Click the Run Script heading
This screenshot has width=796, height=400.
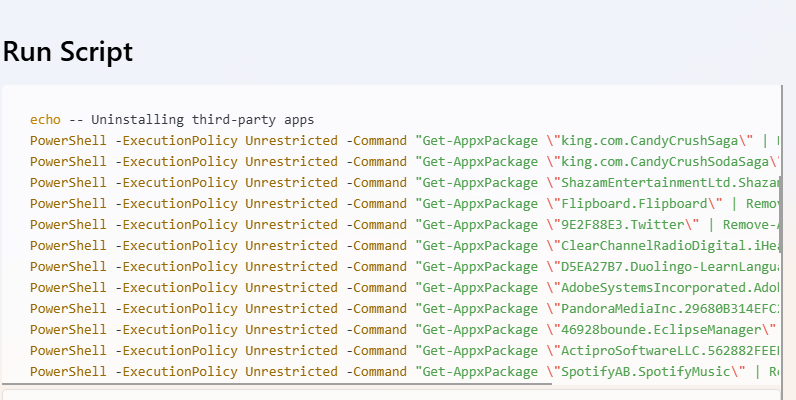(x=68, y=52)
